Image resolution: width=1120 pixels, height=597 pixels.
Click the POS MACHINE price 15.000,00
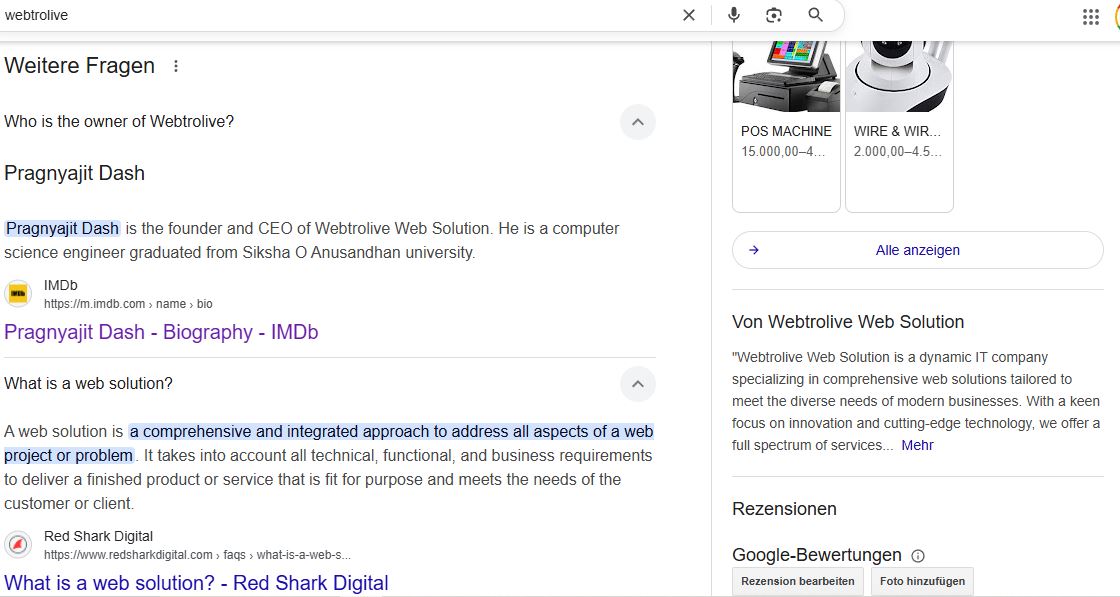point(783,151)
